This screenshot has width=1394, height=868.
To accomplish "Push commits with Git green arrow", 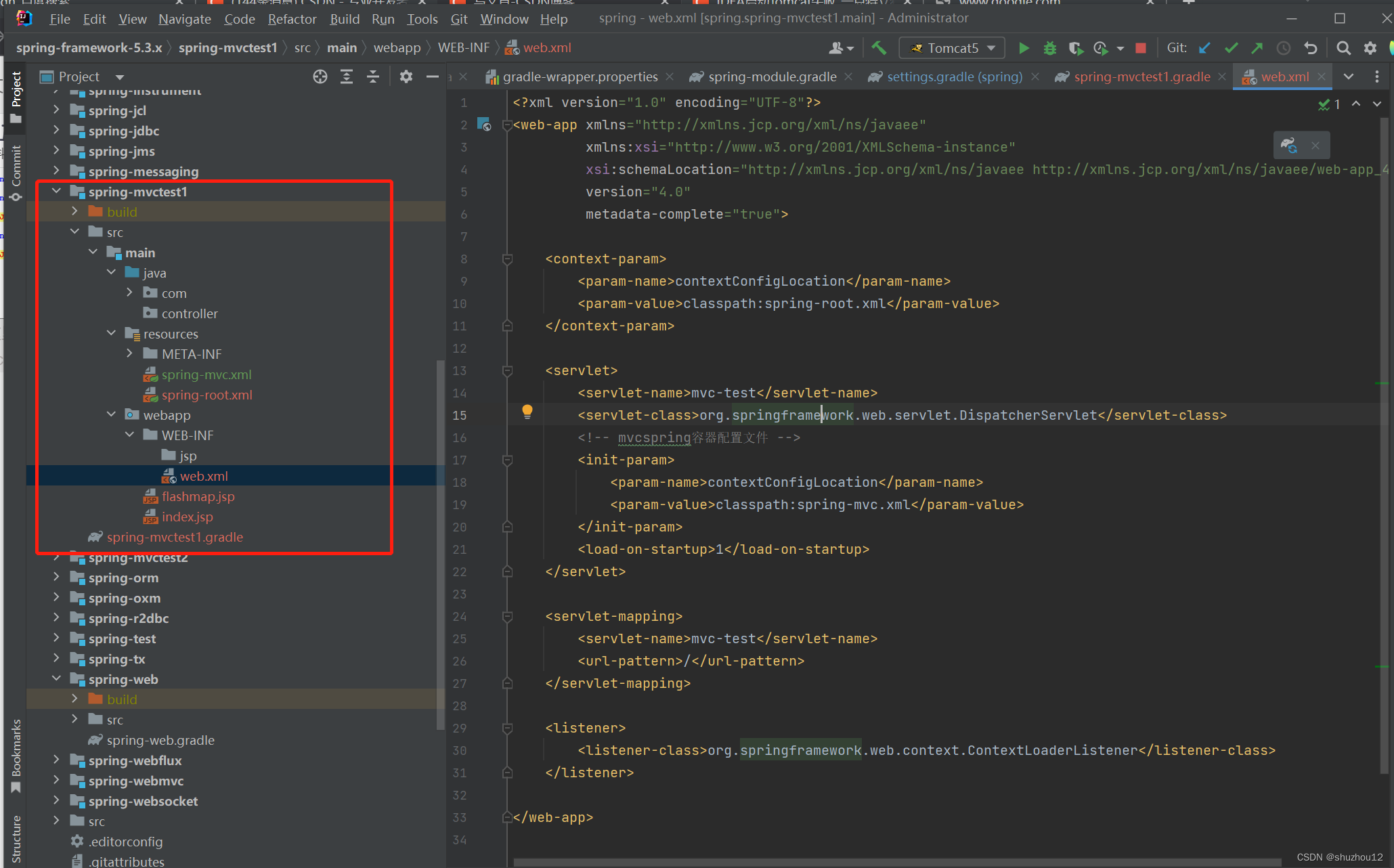I will (x=1257, y=48).
